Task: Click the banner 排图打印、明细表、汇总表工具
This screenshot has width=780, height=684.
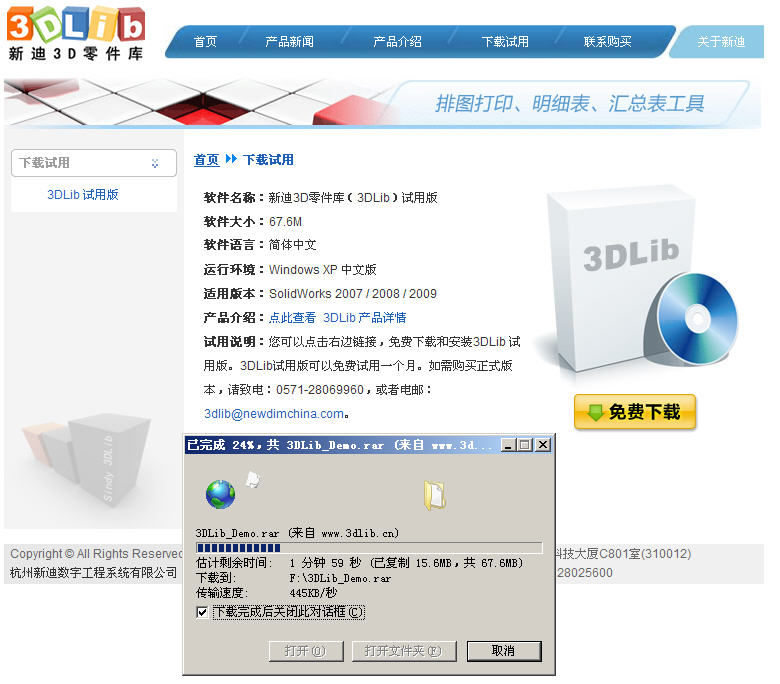Action: pyautogui.click(x=570, y=103)
